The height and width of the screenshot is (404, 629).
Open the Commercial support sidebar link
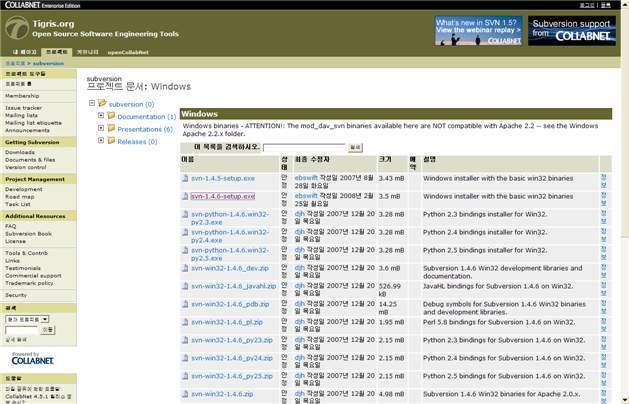click(x=33, y=276)
